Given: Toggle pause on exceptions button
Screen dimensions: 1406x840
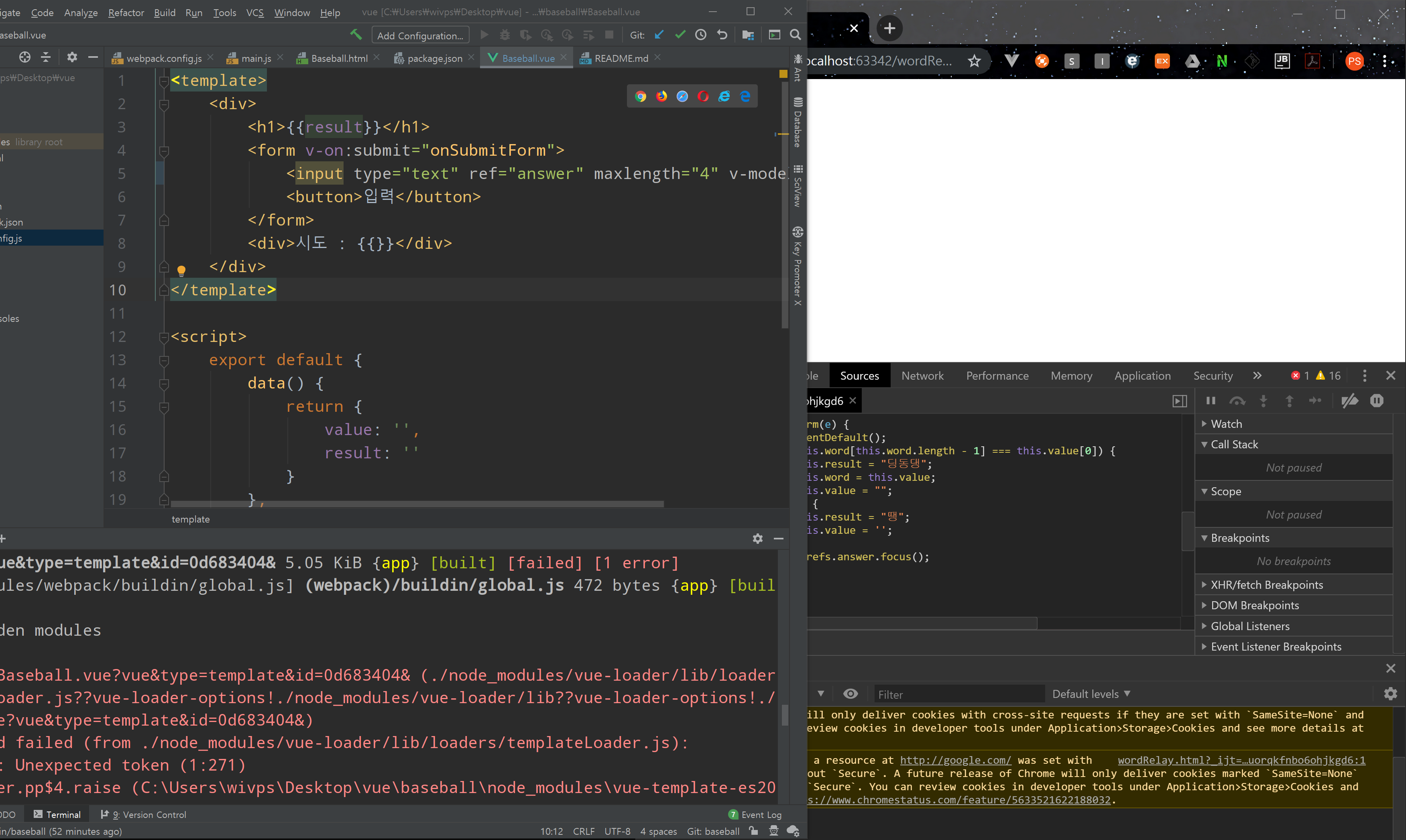Looking at the screenshot, I should pyautogui.click(x=1377, y=401).
